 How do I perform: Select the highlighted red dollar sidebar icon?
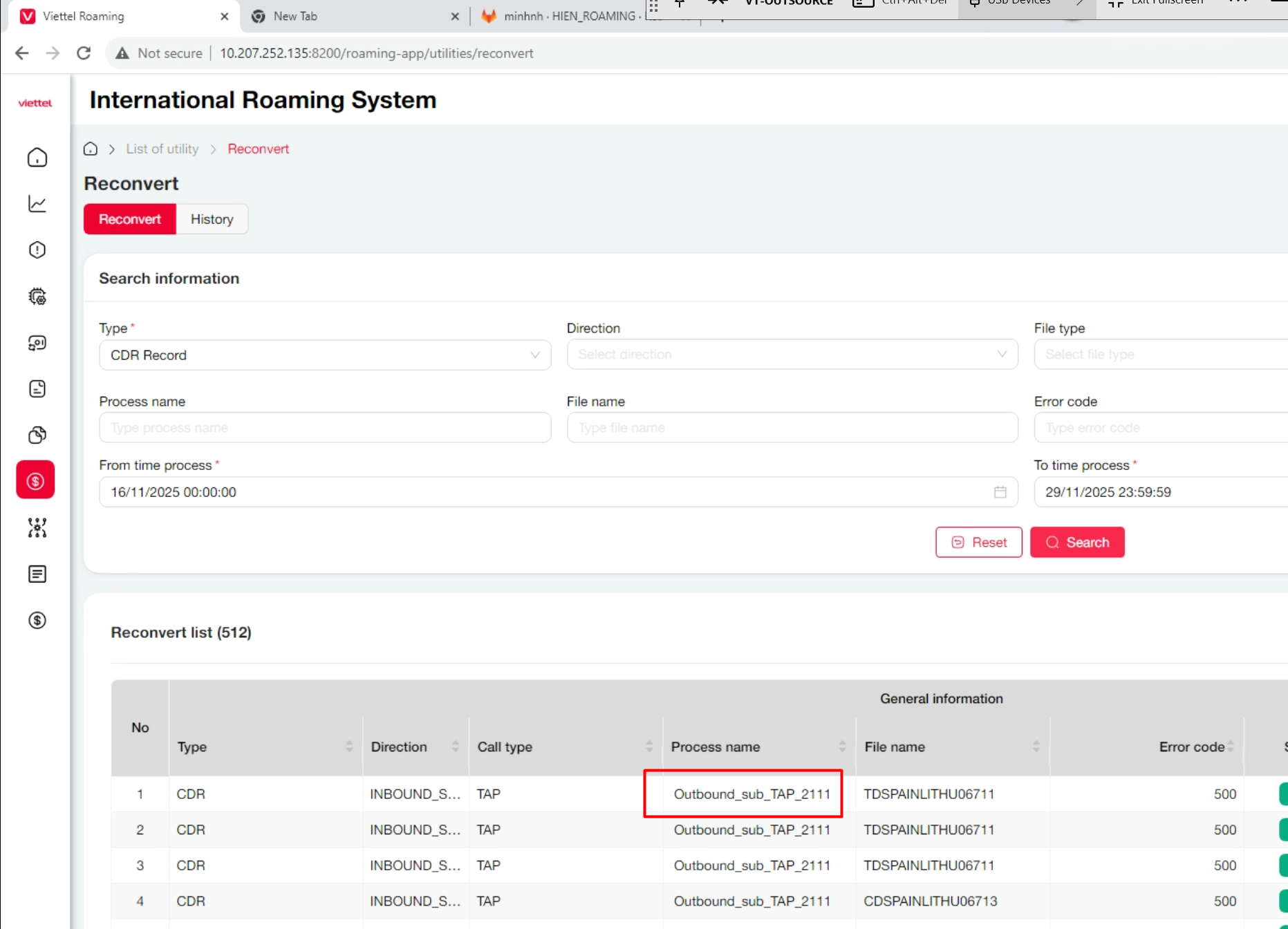[36, 480]
